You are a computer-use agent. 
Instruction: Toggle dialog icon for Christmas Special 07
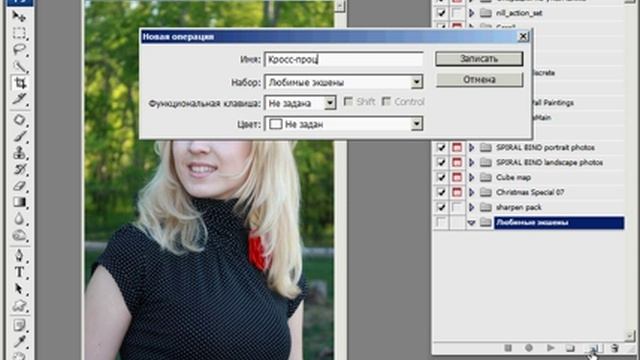coord(457,192)
